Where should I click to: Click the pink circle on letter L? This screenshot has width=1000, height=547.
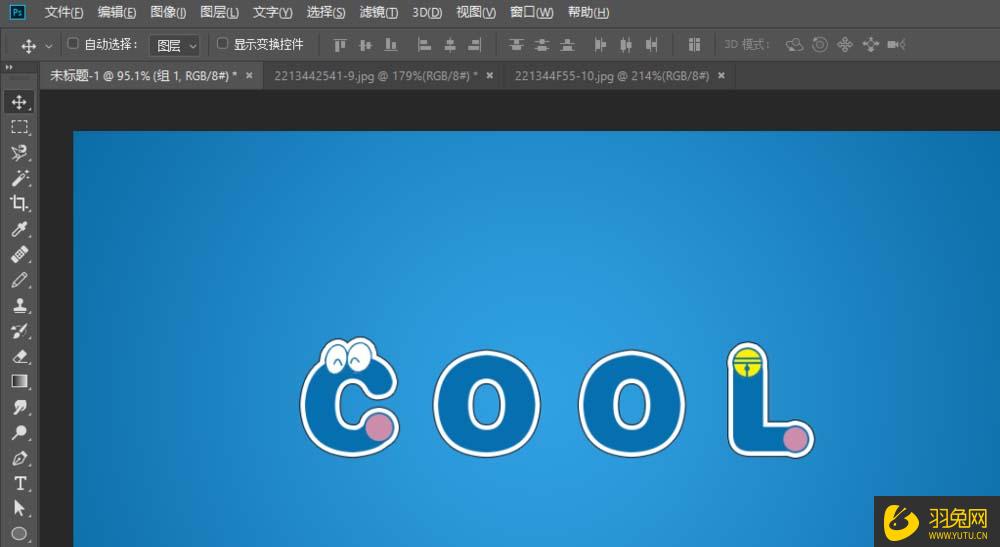795,438
